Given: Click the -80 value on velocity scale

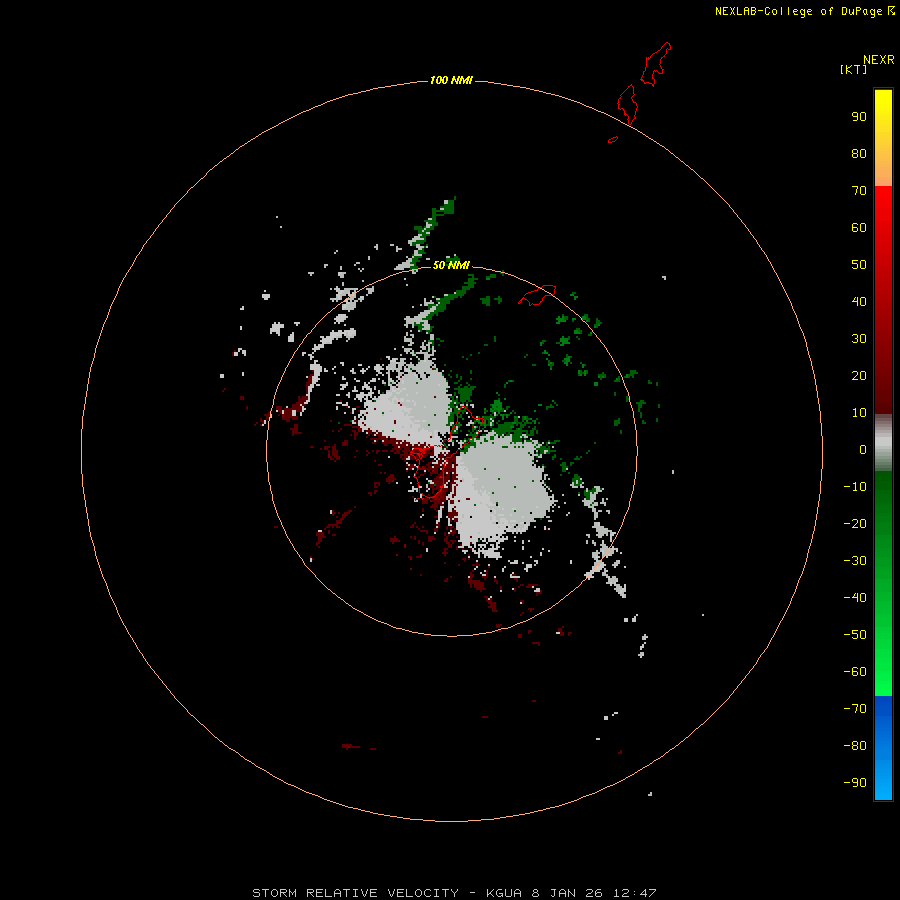Looking at the screenshot, I should point(855,746).
